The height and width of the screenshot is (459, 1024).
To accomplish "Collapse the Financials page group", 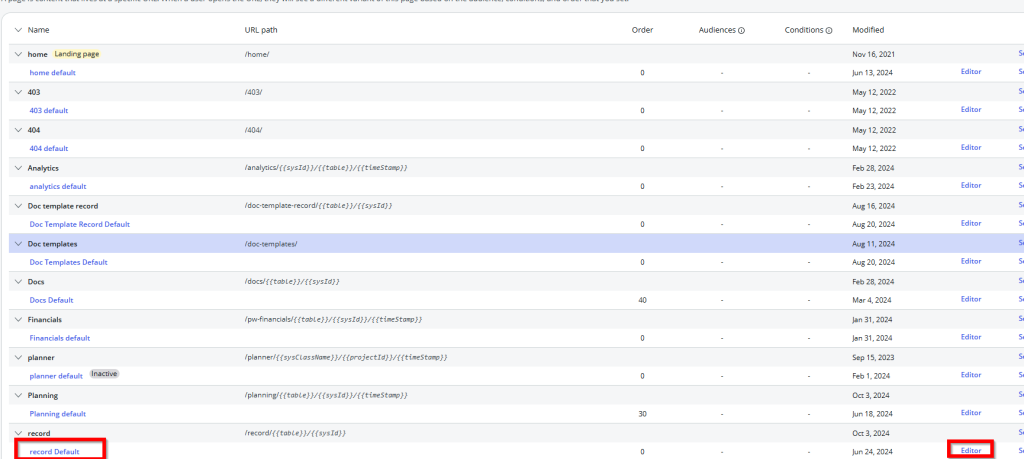I will pyautogui.click(x=18, y=319).
